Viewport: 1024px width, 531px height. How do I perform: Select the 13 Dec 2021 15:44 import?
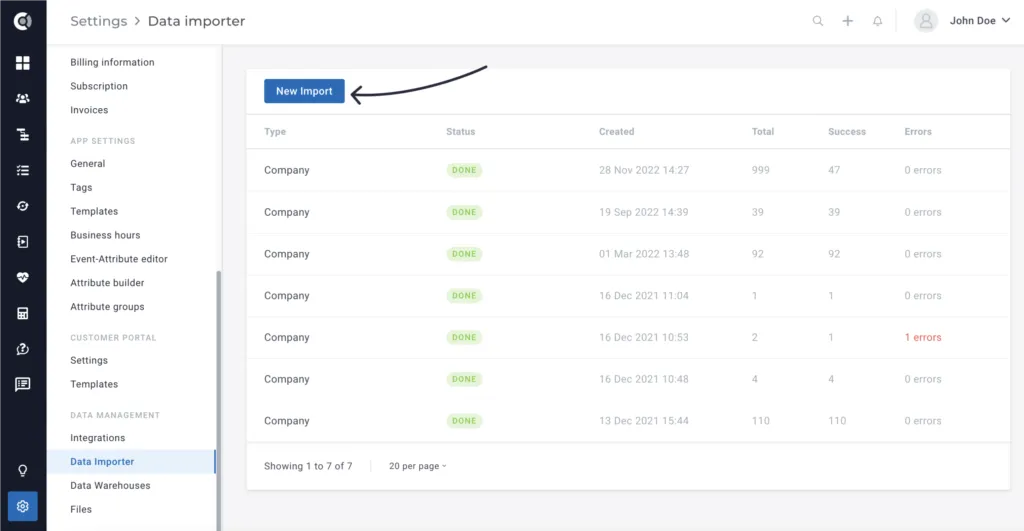628,421
